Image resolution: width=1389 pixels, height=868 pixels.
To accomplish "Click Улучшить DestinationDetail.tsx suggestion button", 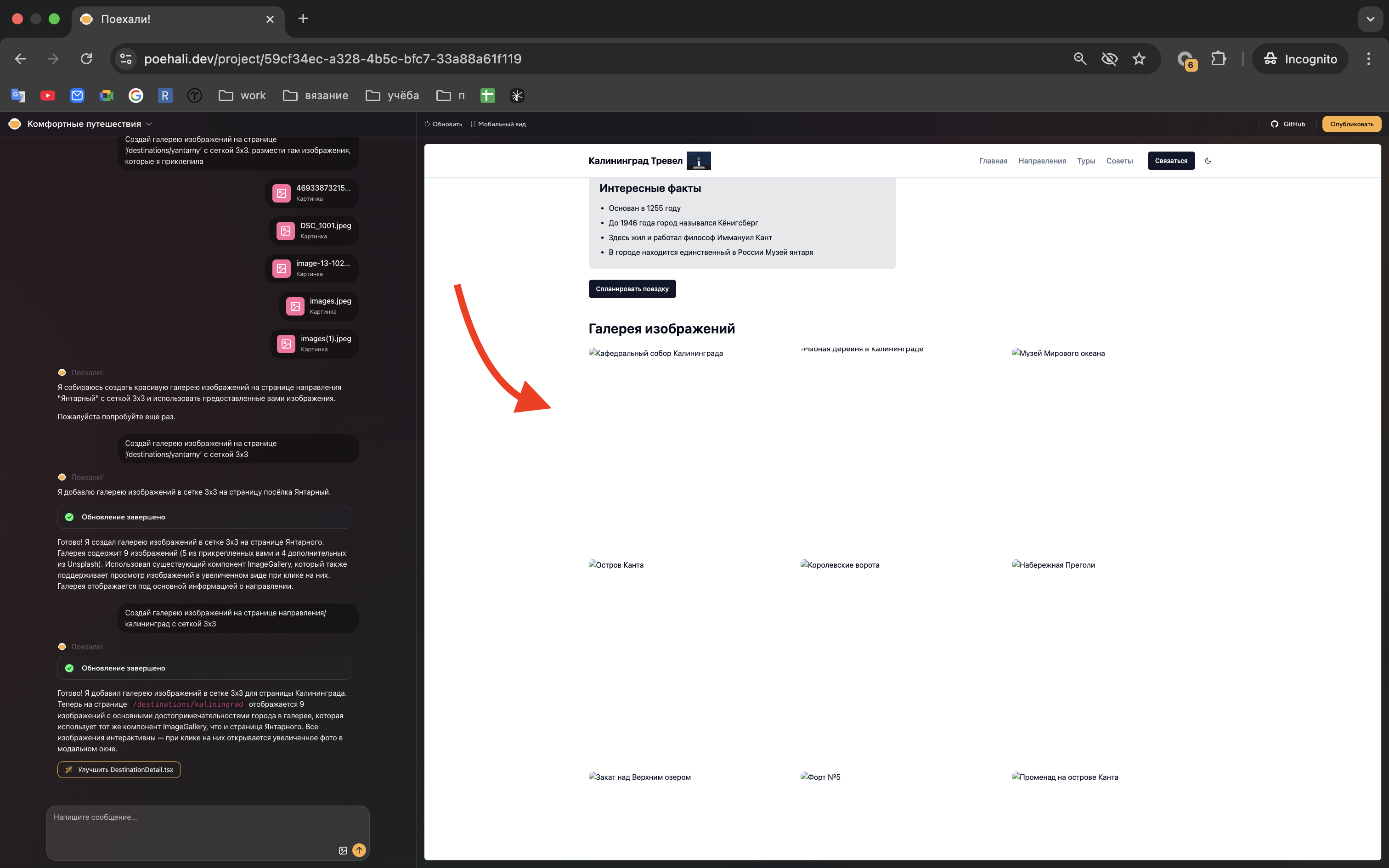I will click(119, 770).
